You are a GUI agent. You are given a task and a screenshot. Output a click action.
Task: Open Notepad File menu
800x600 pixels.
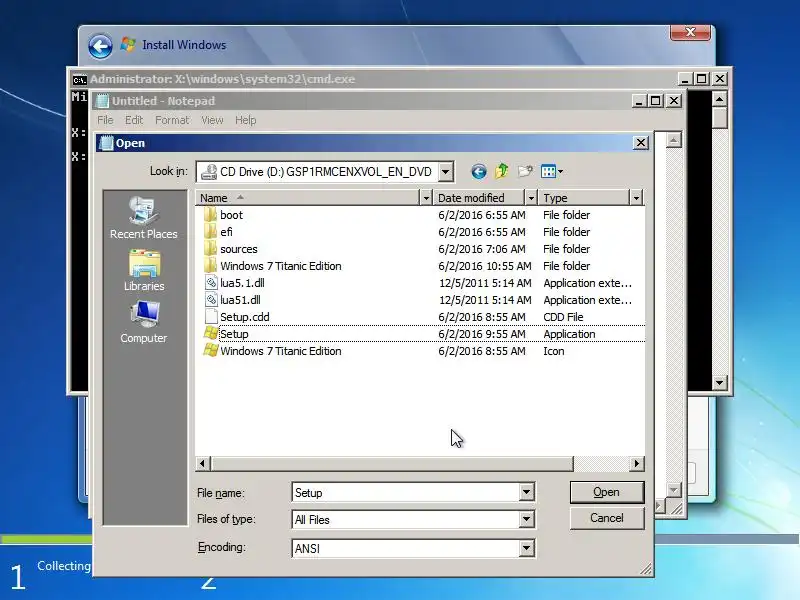point(105,120)
